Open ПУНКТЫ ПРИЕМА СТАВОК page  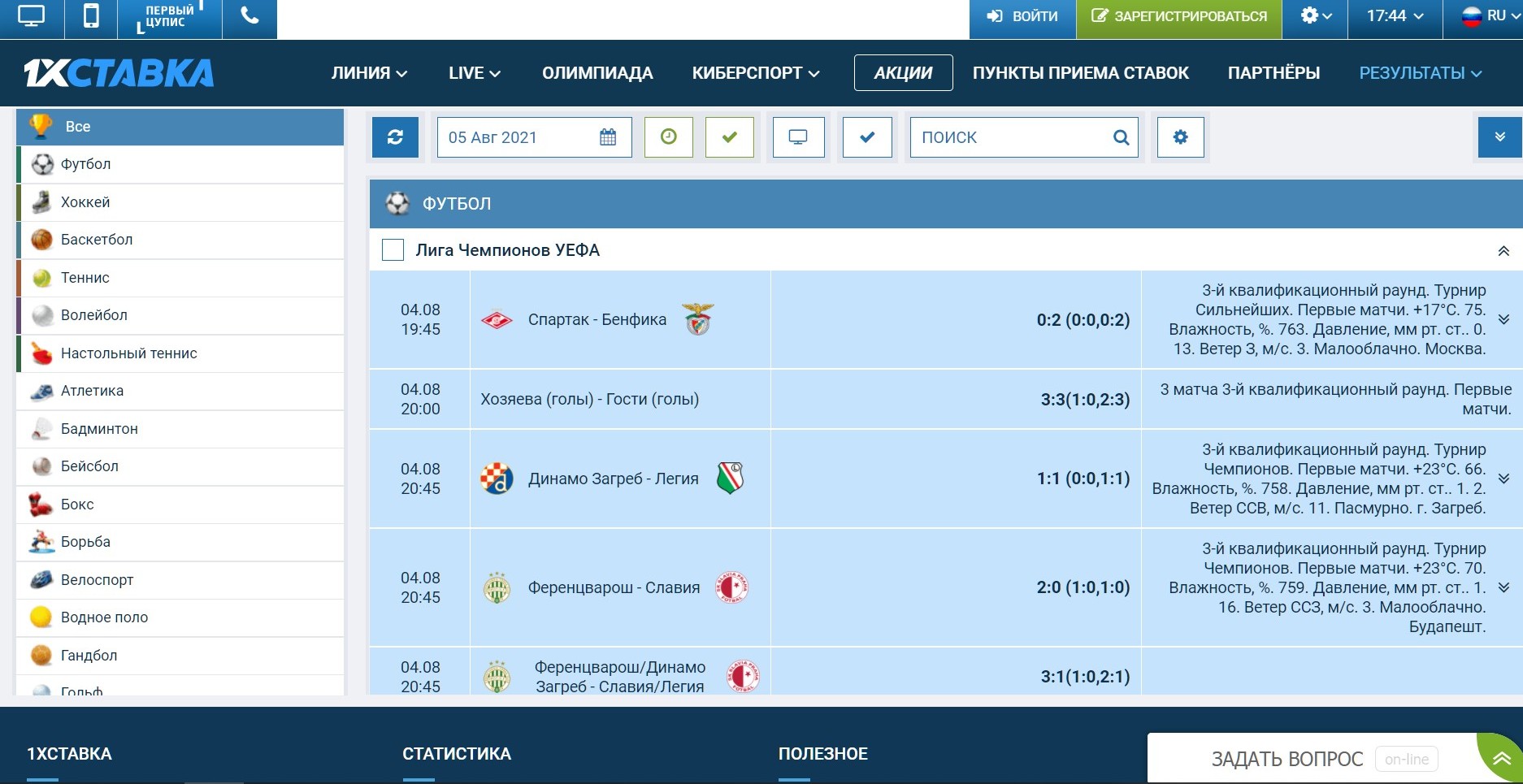[1081, 73]
